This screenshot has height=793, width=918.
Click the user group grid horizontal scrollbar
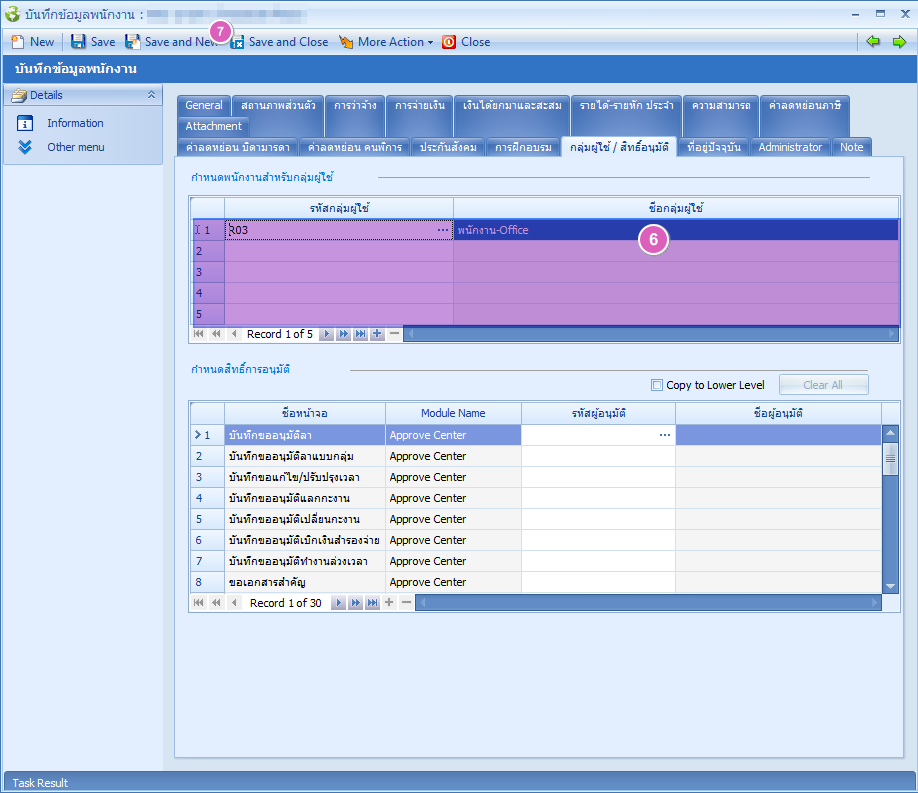point(651,334)
